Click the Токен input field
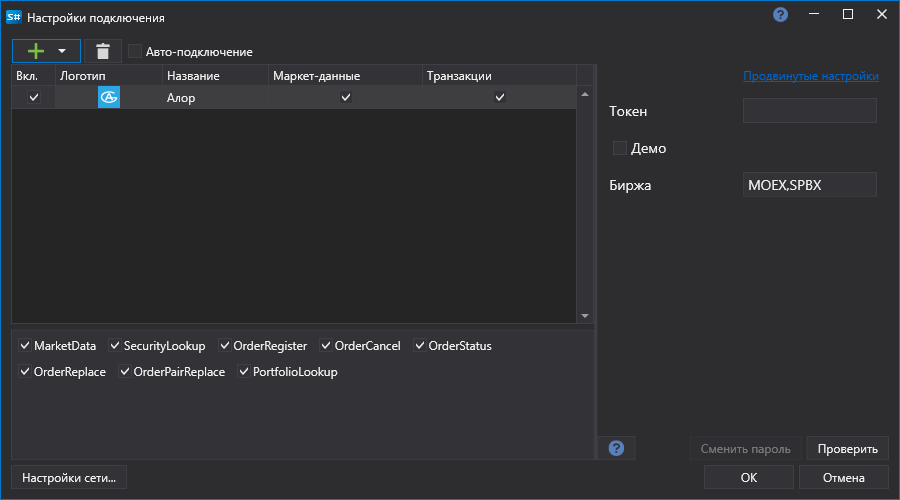This screenshot has width=900, height=500. tap(809, 110)
